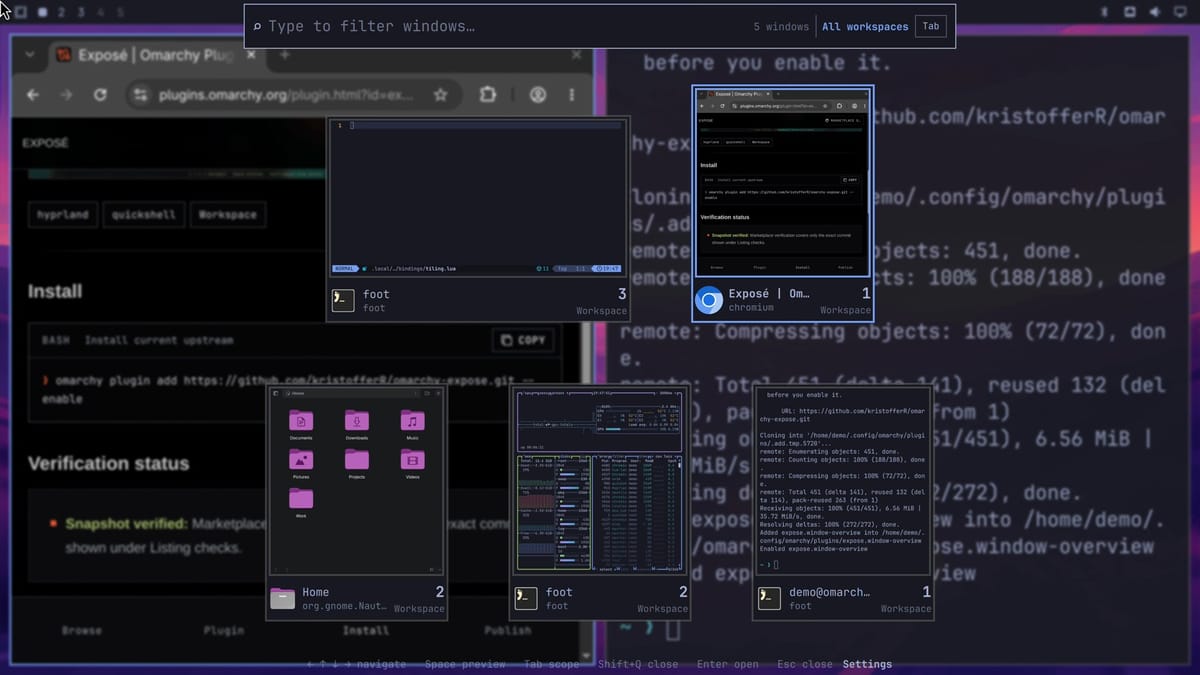Pick the foot system monitor window thumbnail
The image size is (1200, 675).
tap(600, 482)
